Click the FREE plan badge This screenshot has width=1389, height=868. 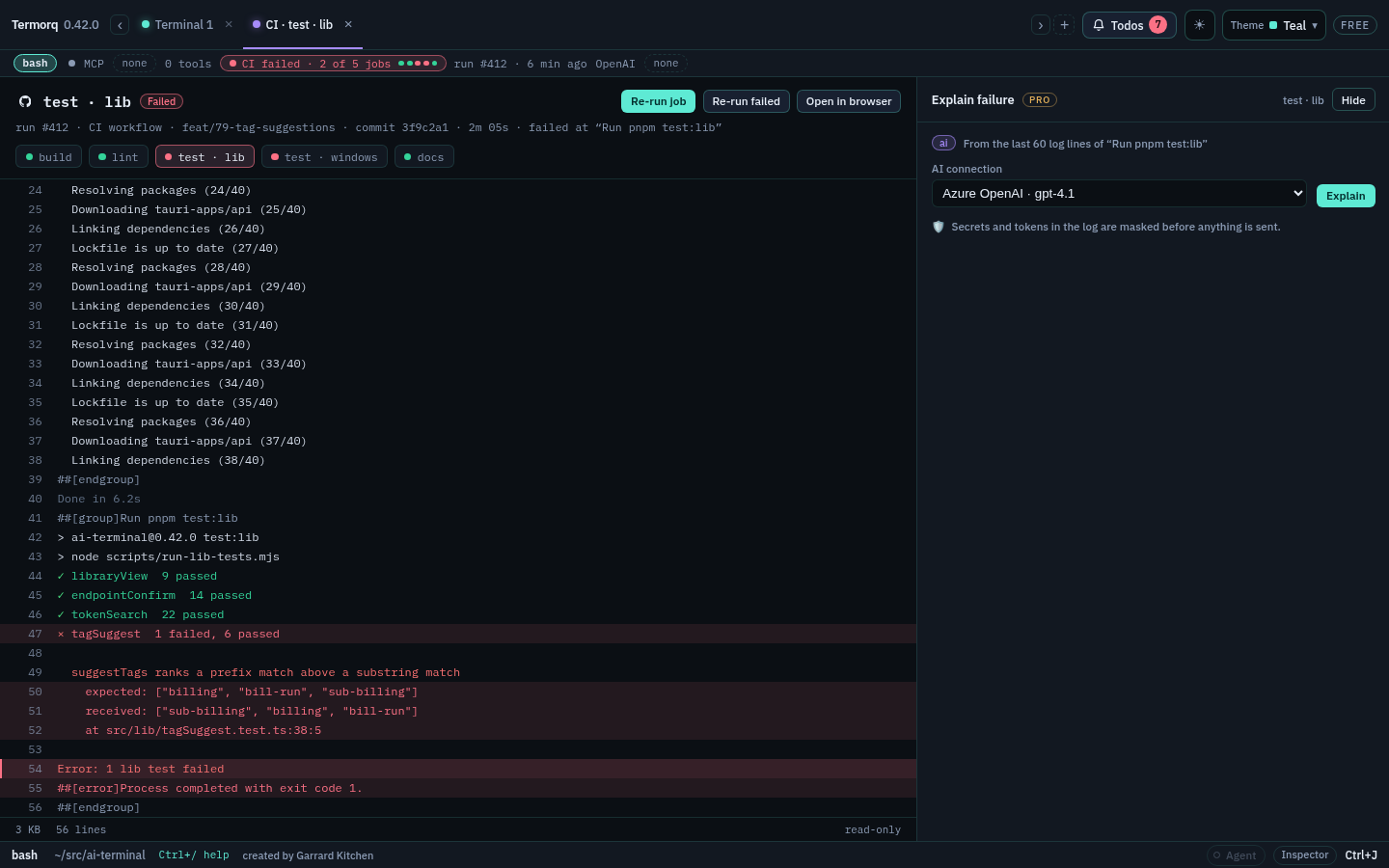pos(1355,25)
